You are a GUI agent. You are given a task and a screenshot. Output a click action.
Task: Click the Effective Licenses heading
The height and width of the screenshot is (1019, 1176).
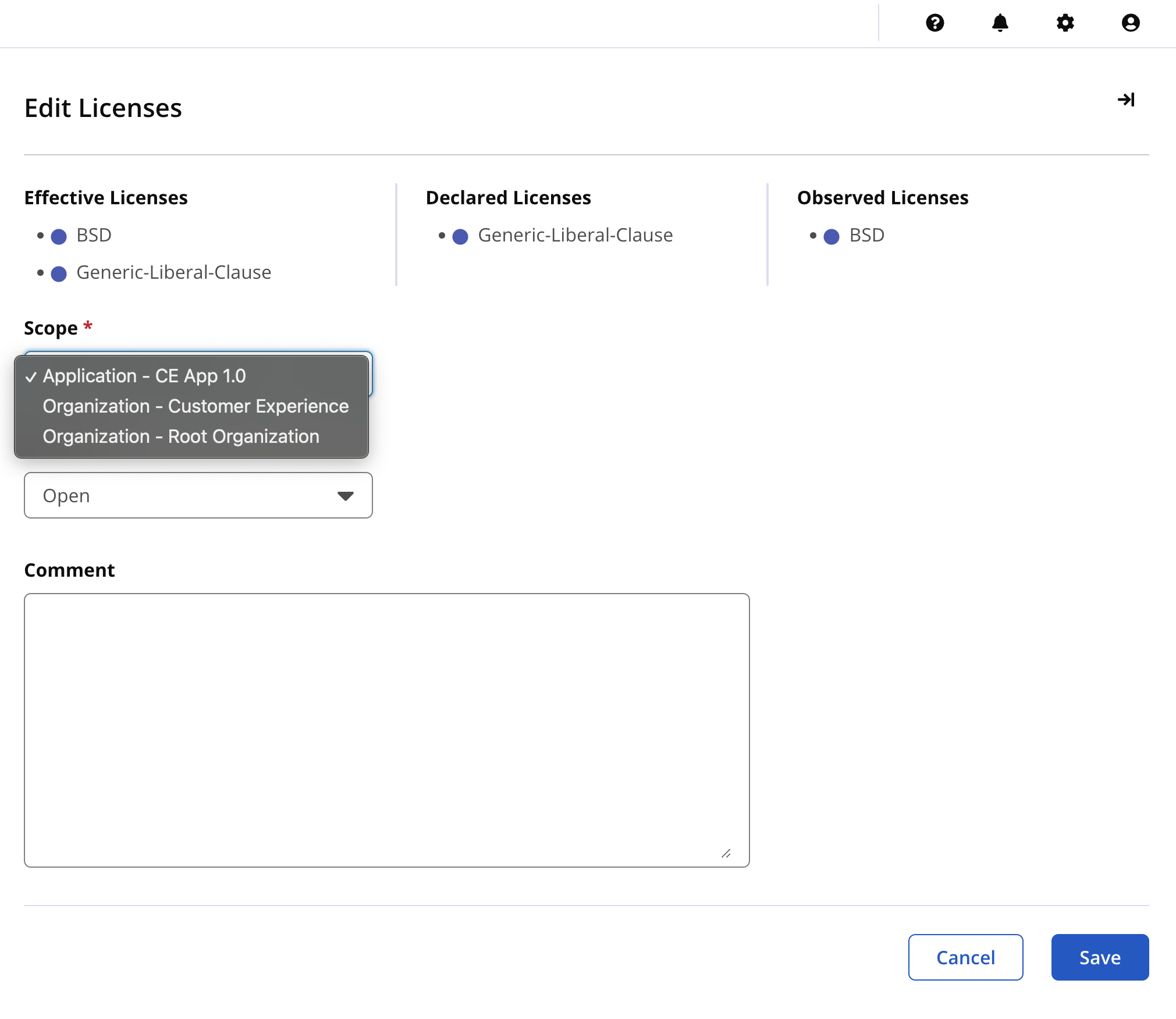point(106,198)
